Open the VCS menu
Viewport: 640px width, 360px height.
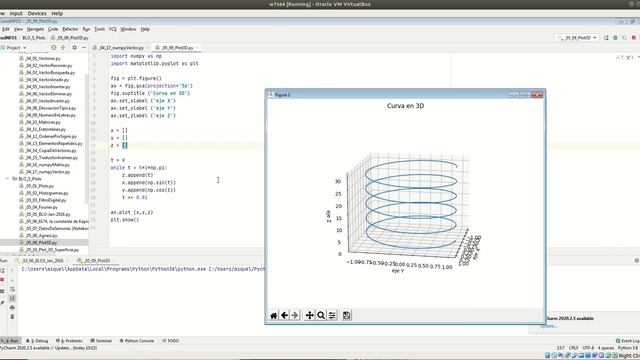coord(113,29)
